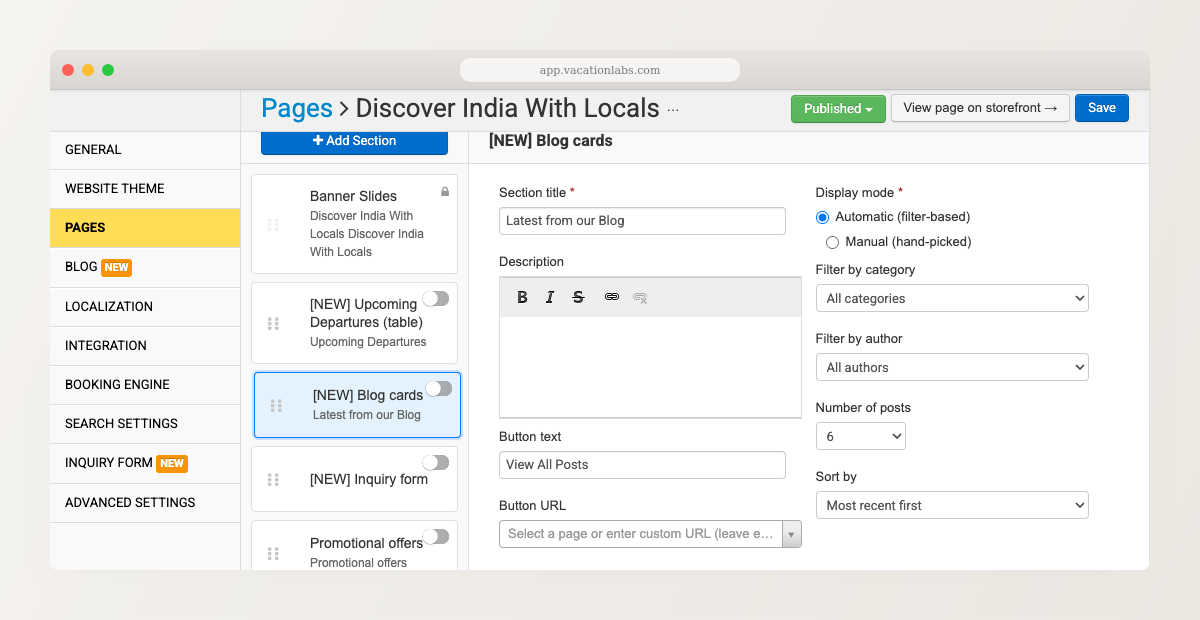Insert a link in the description editor
This screenshot has width=1200, height=620.
pos(612,297)
